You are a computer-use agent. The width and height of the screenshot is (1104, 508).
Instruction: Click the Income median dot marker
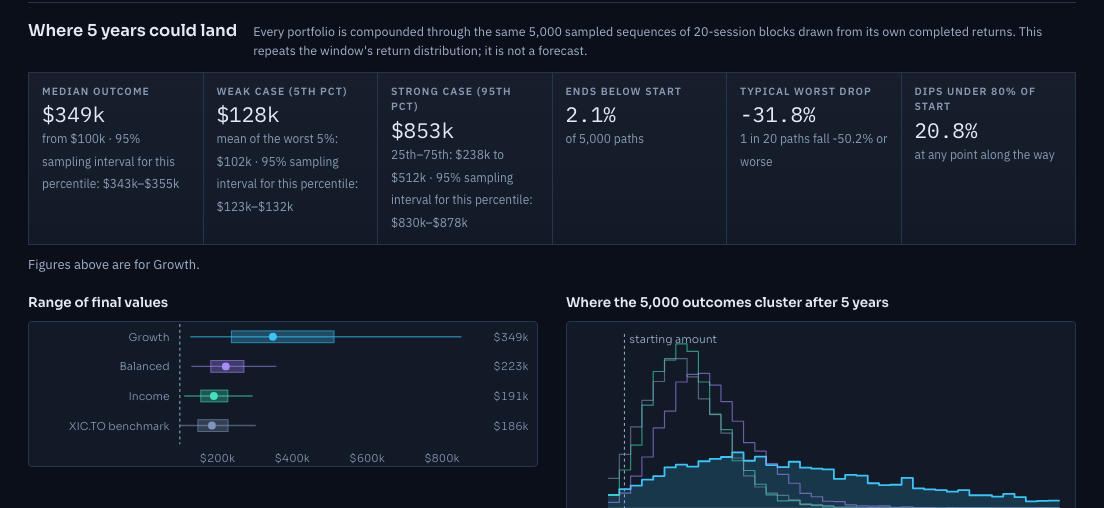[x=214, y=396]
